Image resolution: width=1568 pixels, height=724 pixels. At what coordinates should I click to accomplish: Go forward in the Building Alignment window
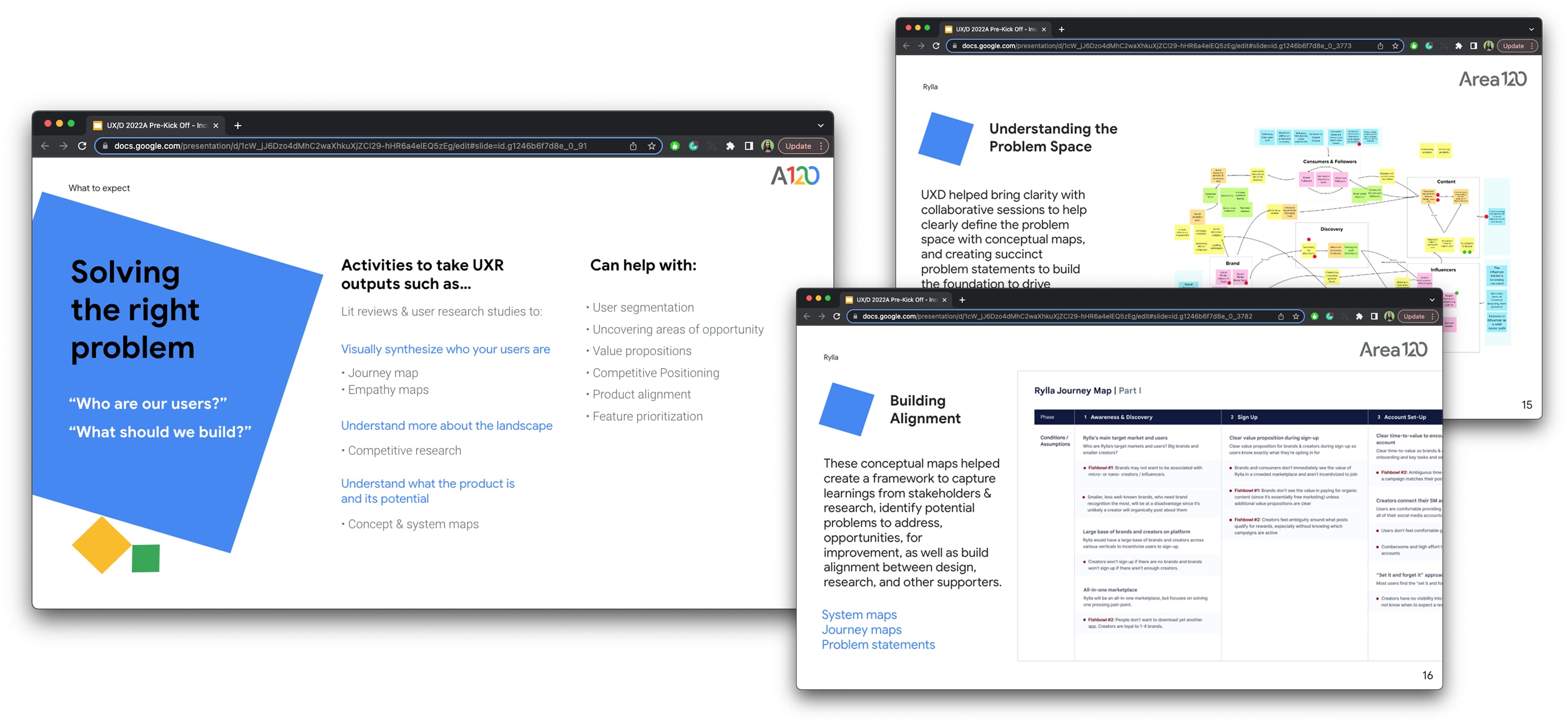822,316
